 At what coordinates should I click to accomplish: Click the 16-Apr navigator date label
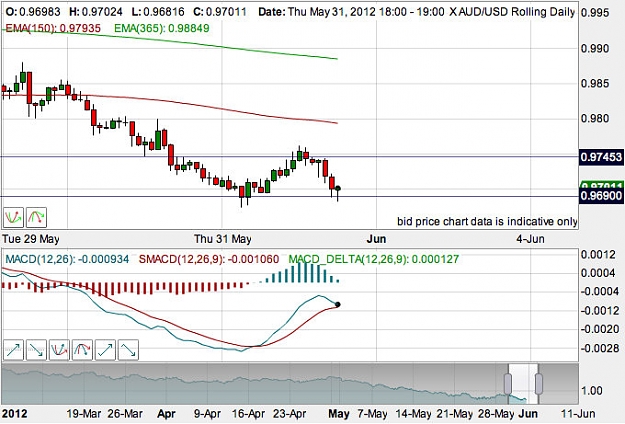tap(248, 414)
